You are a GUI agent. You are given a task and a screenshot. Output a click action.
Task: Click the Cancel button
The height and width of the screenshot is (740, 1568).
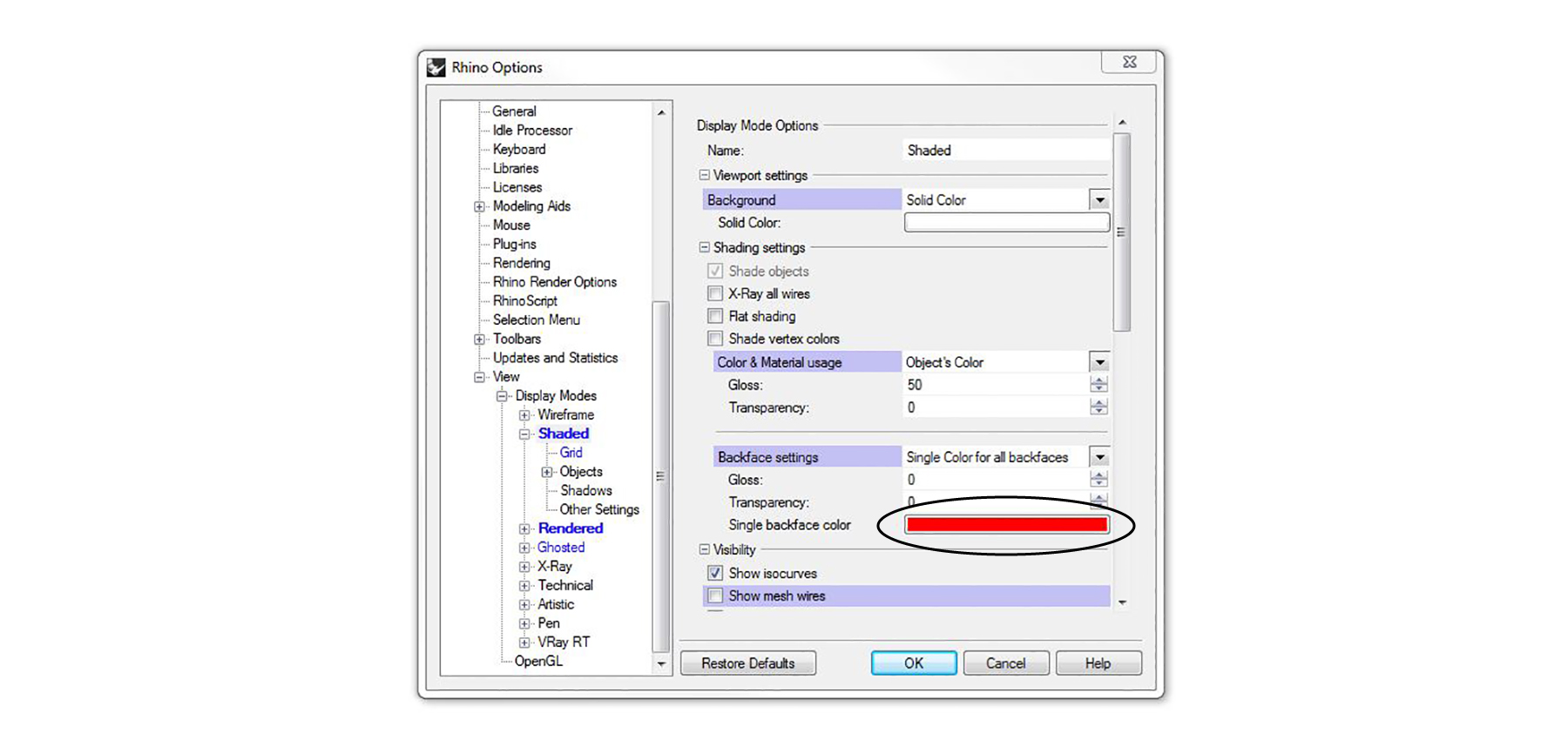tap(1006, 663)
